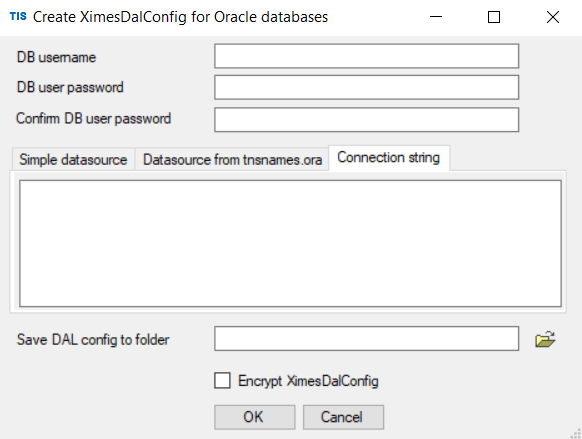
Task: Click the DB username label
Action: pos(56,57)
